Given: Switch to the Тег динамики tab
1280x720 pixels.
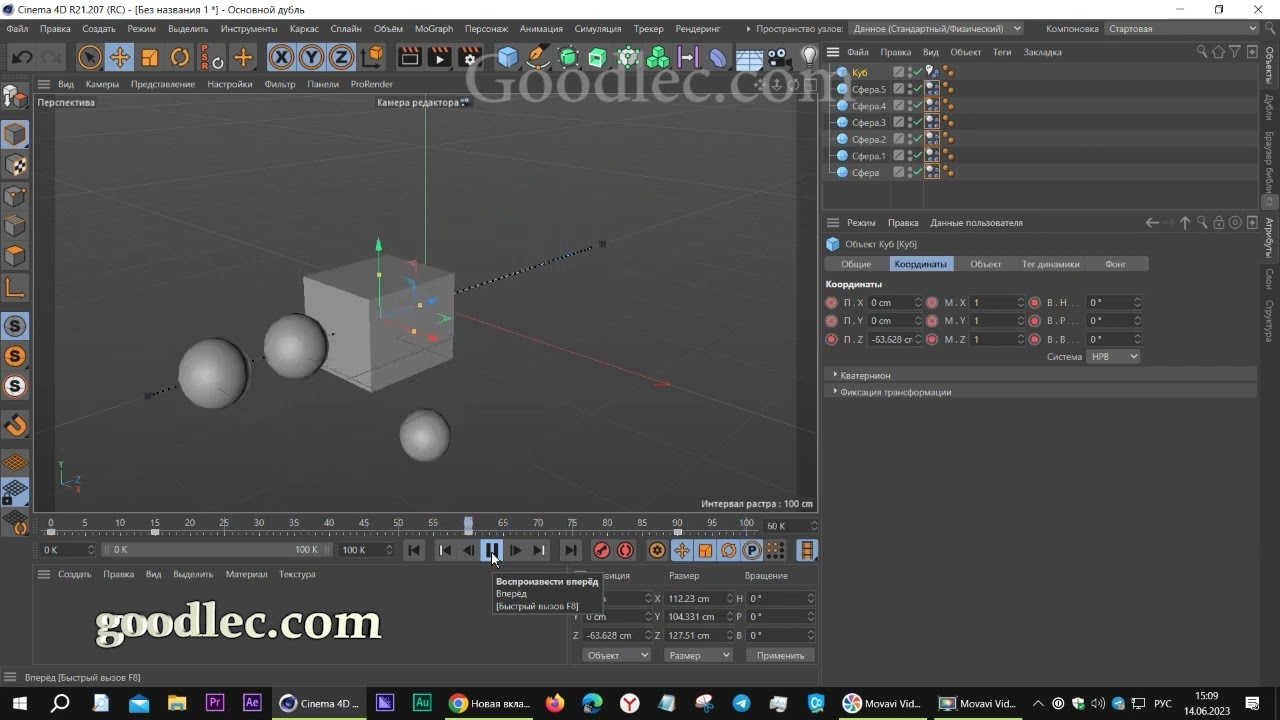Looking at the screenshot, I should tap(1051, 264).
